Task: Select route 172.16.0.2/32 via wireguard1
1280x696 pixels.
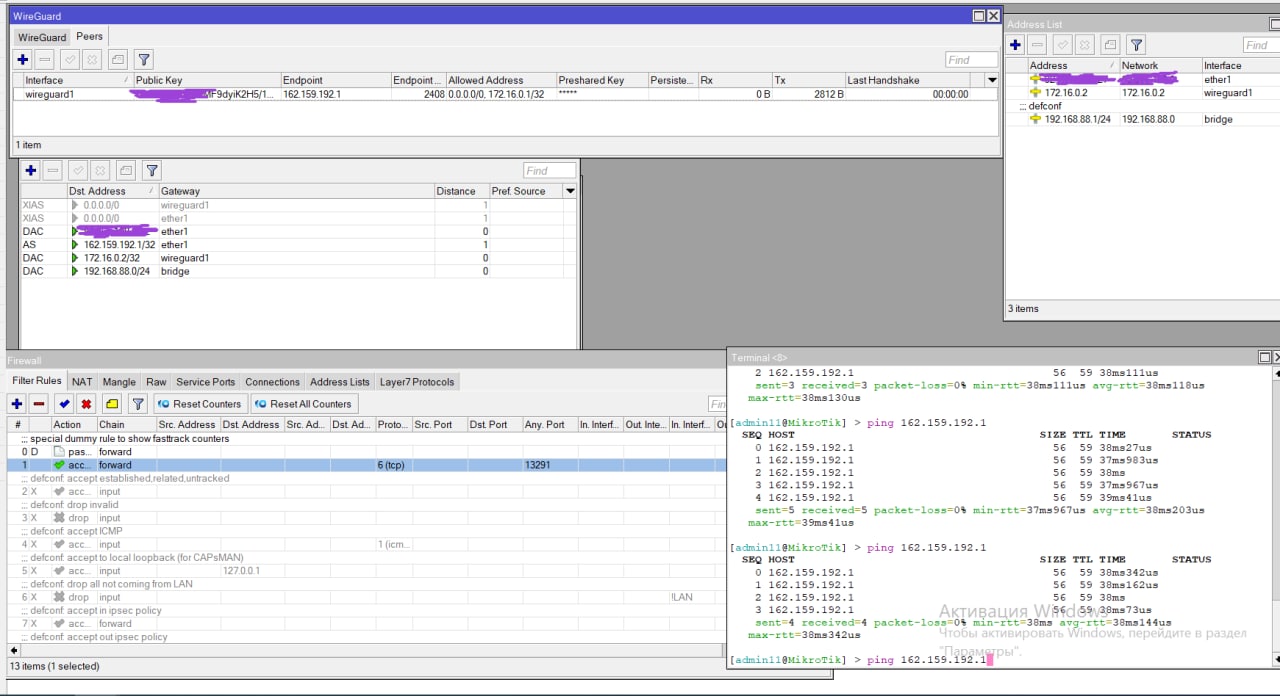Action: pos(298,258)
